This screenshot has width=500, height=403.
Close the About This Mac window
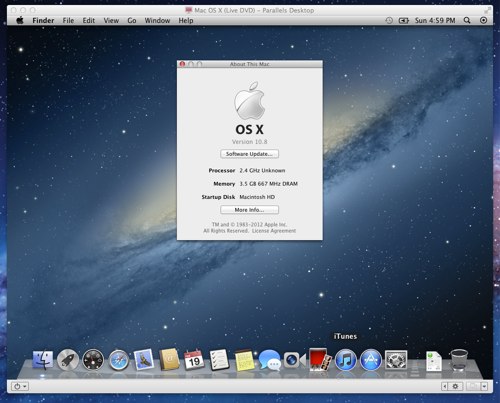182,64
